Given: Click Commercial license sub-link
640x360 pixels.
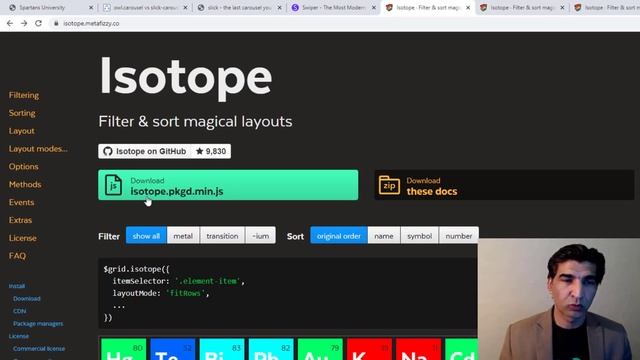Looking at the screenshot, I should [39, 349].
